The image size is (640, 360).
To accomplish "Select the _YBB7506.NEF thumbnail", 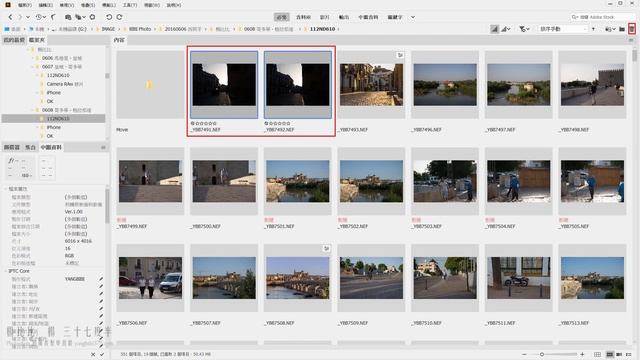I will [150, 278].
